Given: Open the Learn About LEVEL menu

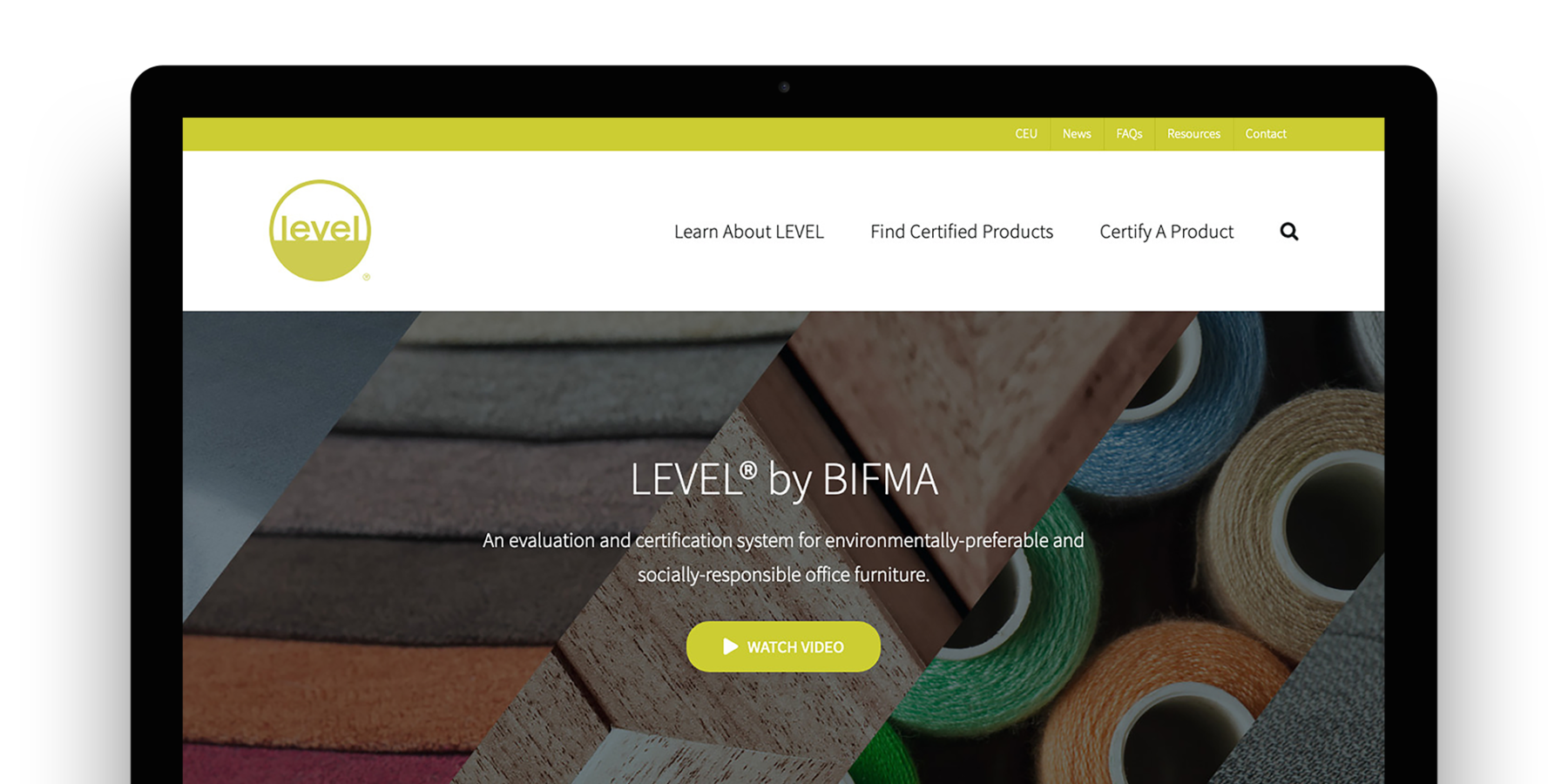Looking at the screenshot, I should [x=748, y=232].
